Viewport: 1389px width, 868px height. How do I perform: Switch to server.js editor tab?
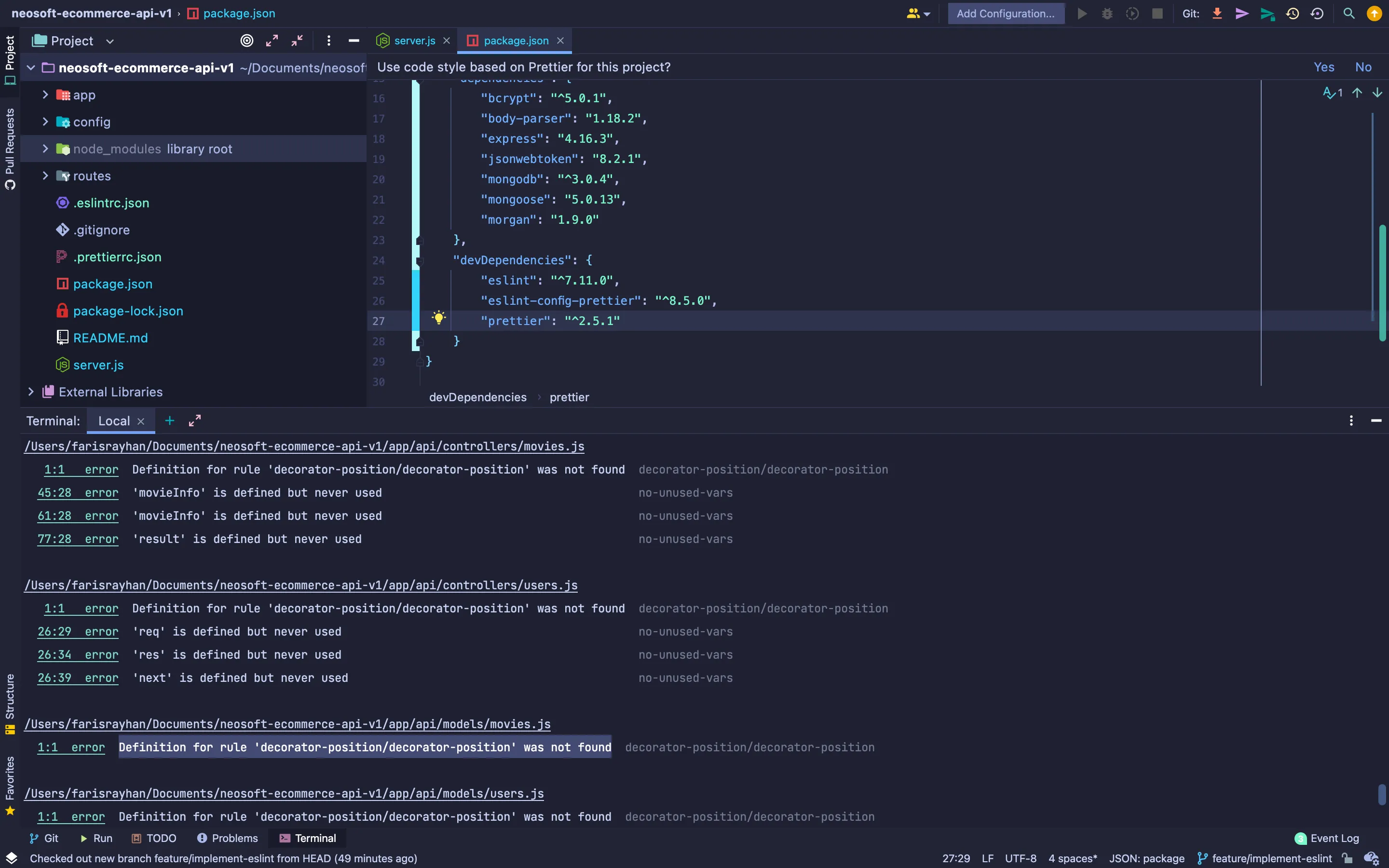414,41
